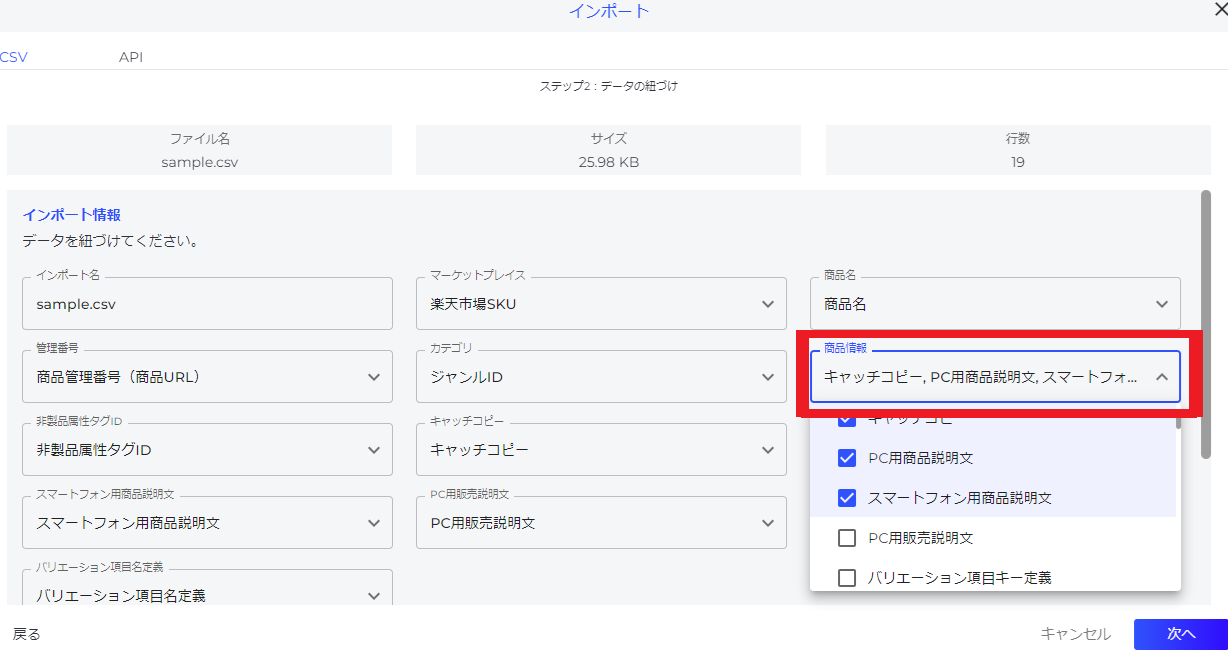
Task: Check PC用販売説明文 in the list
Action: point(847,538)
